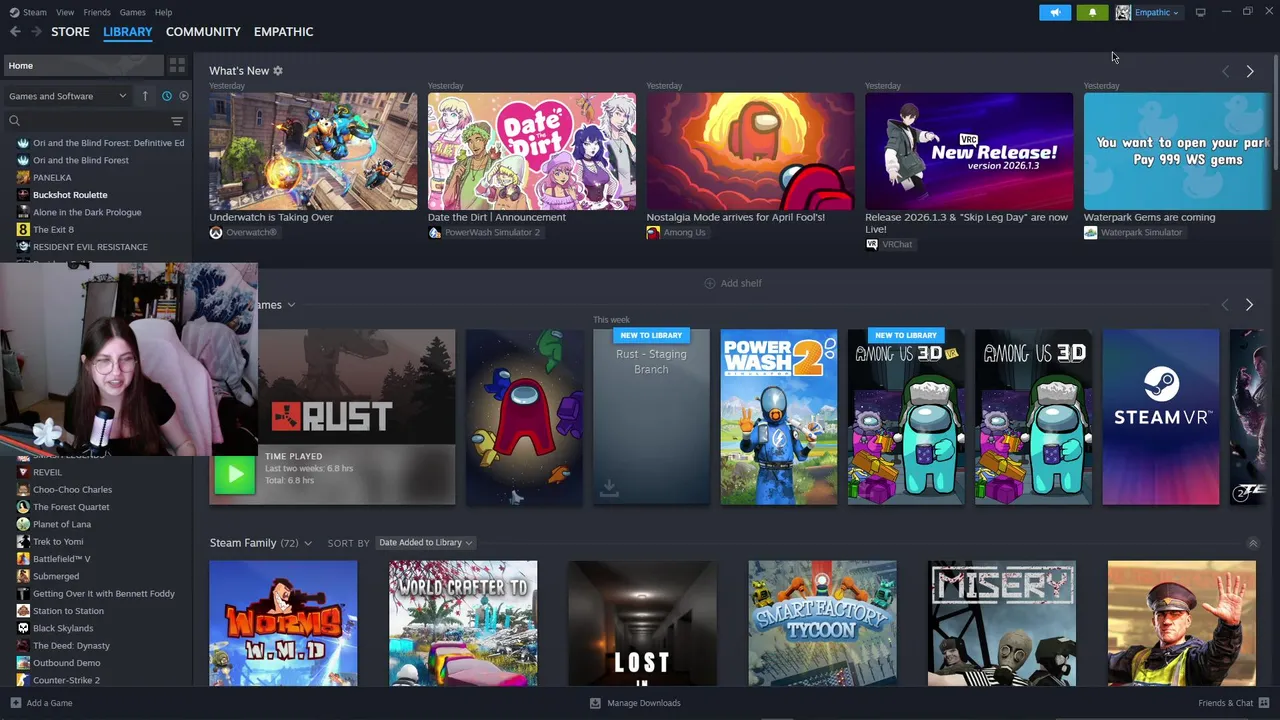Viewport: 1280px width, 720px height.
Task: Open Manage Downloads
Action: (x=635, y=703)
